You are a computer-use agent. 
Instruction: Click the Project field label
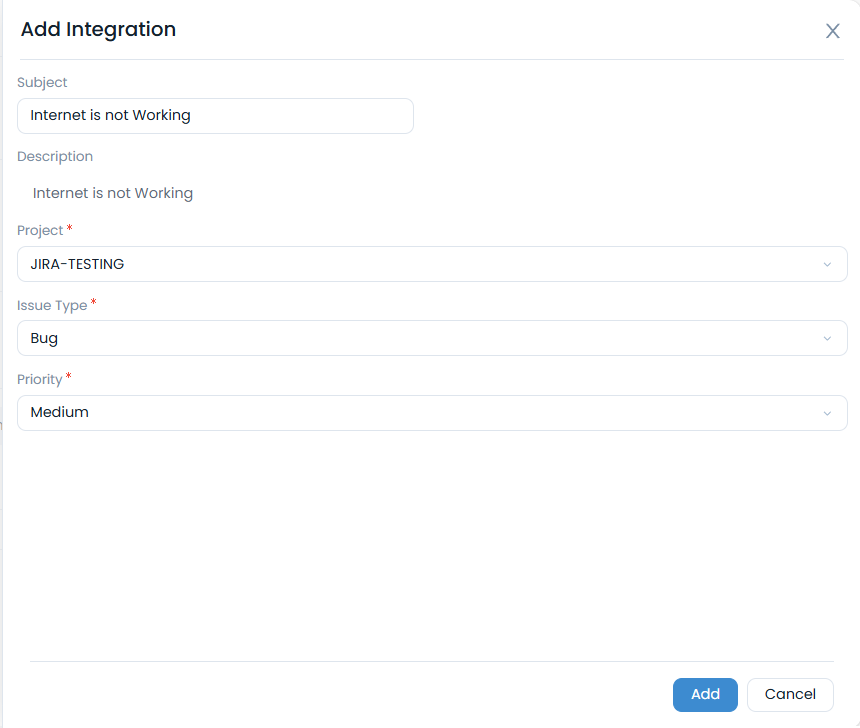coord(40,230)
